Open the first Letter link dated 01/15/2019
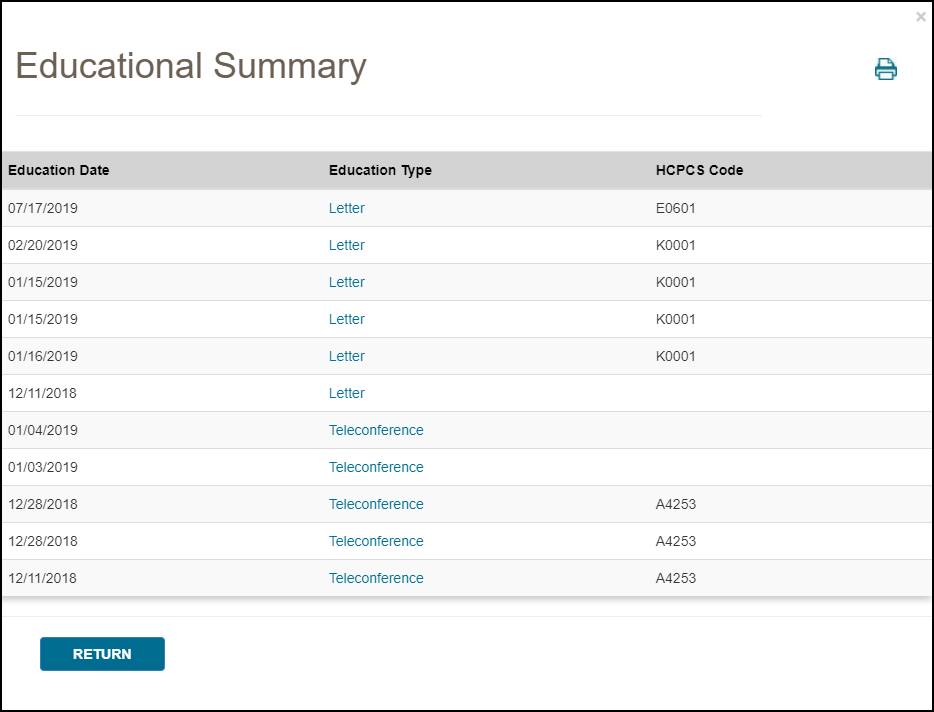 point(346,282)
